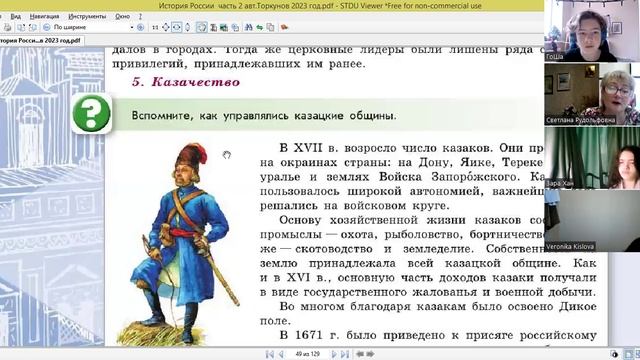Select the Тоша video participant tile

(592, 31)
